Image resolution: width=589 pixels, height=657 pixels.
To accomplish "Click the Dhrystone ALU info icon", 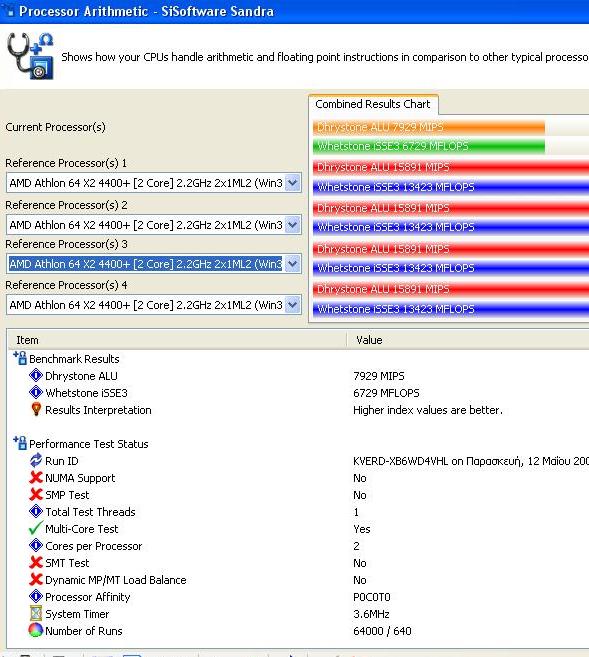I will (x=36, y=375).
